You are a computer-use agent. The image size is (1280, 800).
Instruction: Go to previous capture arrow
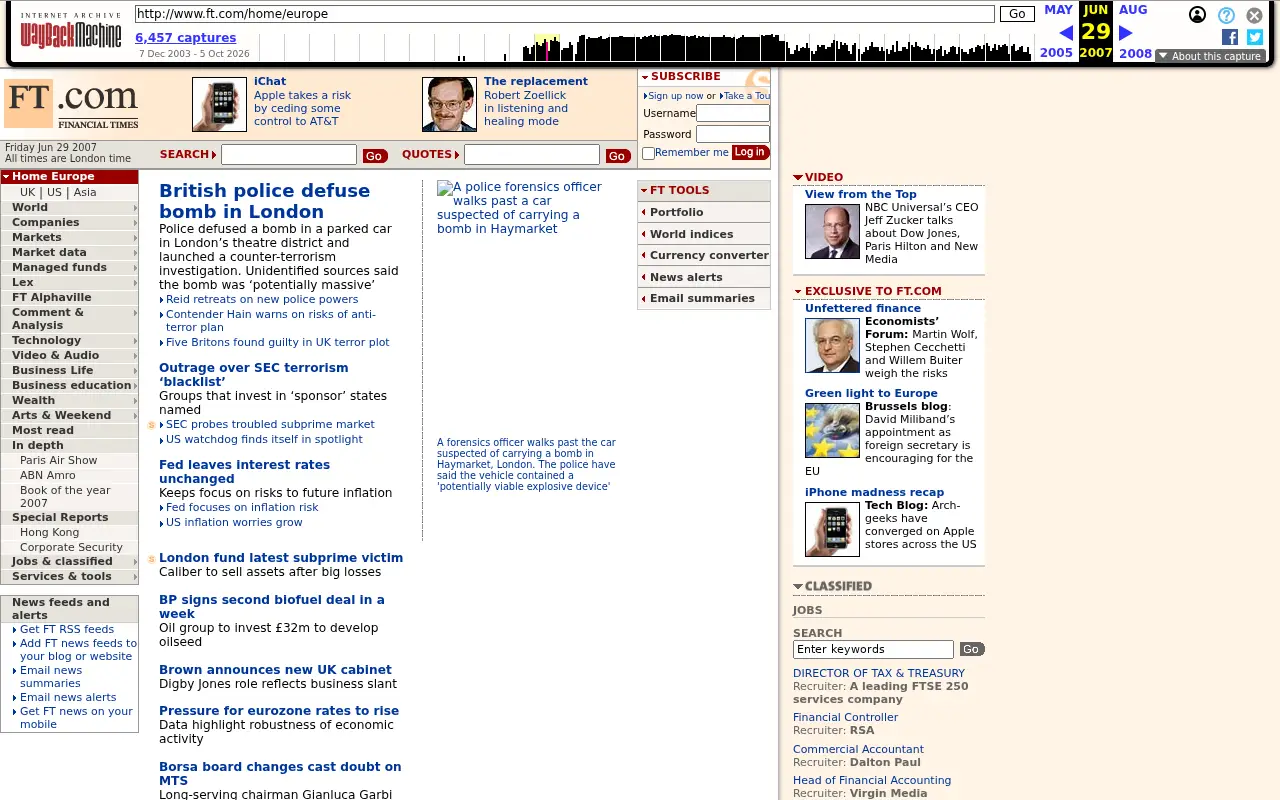(1065, 33)
